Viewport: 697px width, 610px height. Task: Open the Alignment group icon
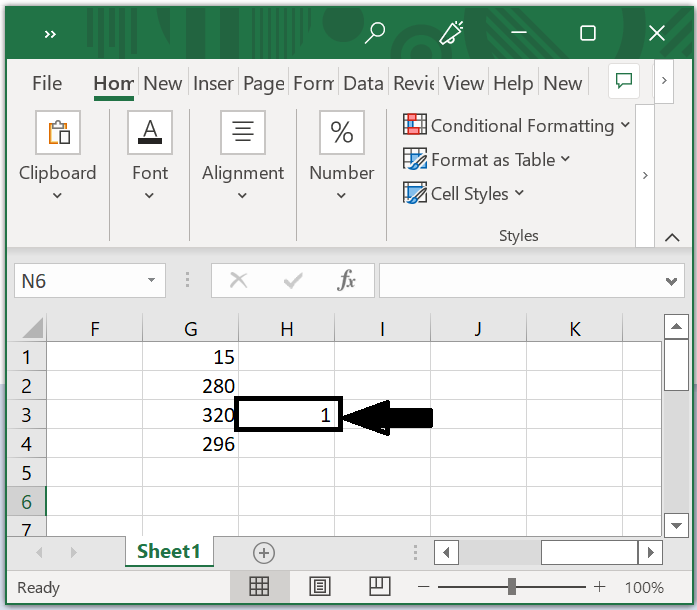click(x=242, y=132)
